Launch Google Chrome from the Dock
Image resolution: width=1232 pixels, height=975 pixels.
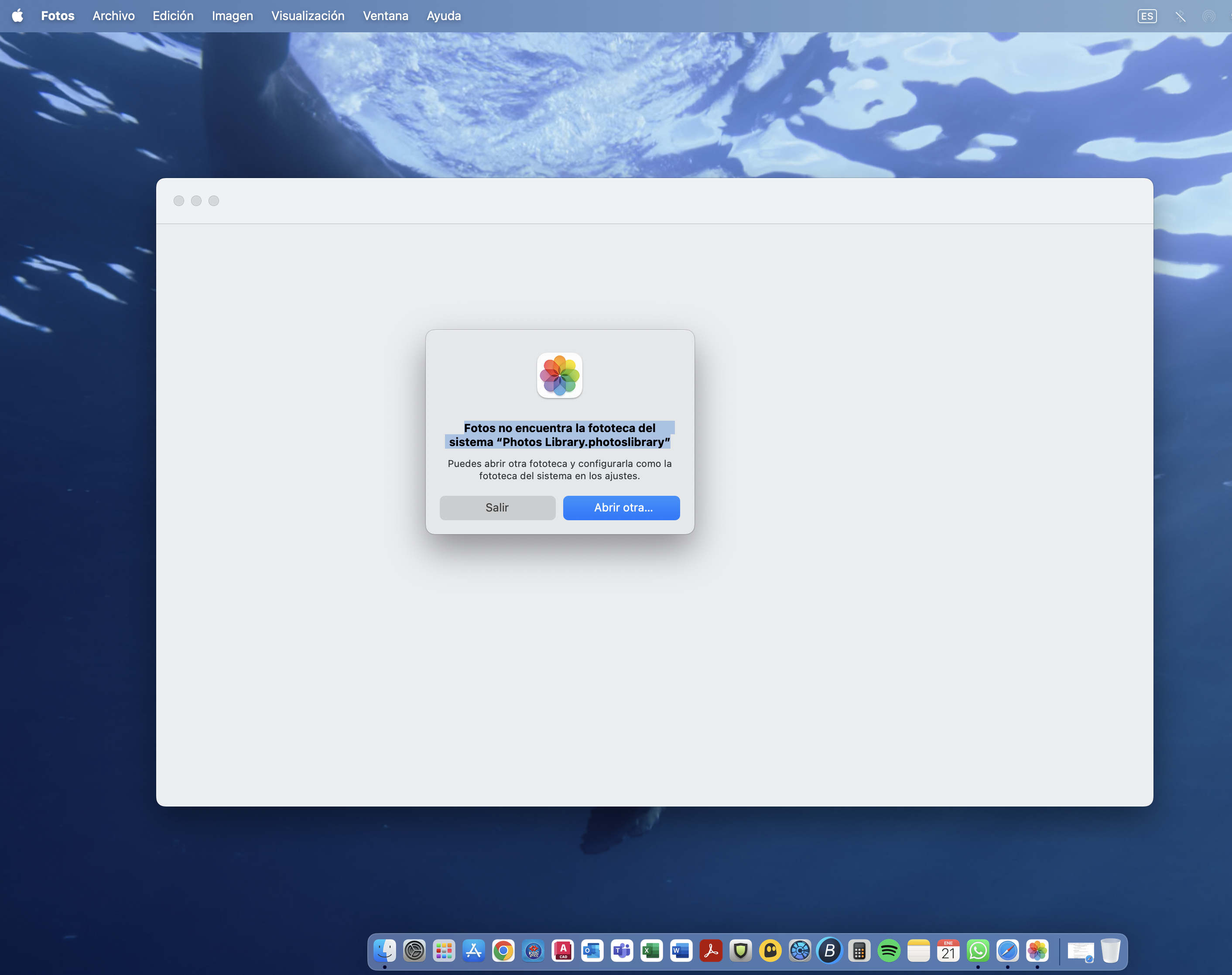(503, 951)
